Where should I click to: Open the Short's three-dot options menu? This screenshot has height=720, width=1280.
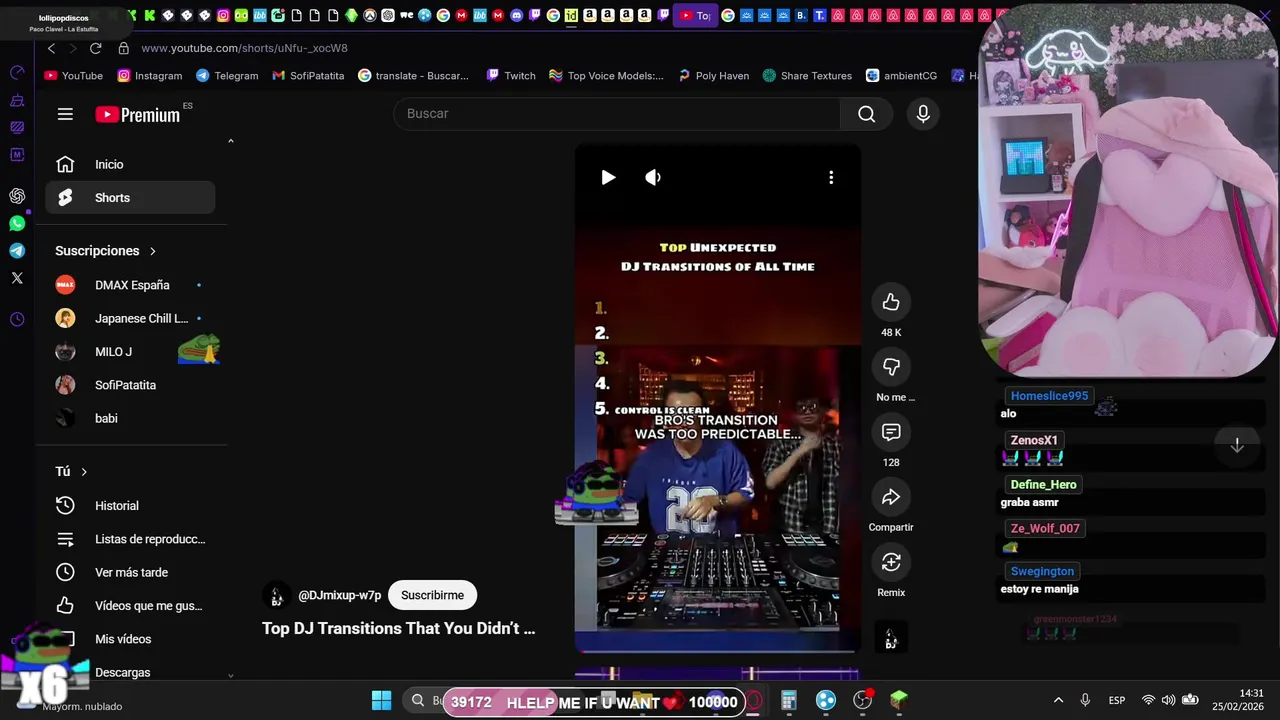point(831,177)
